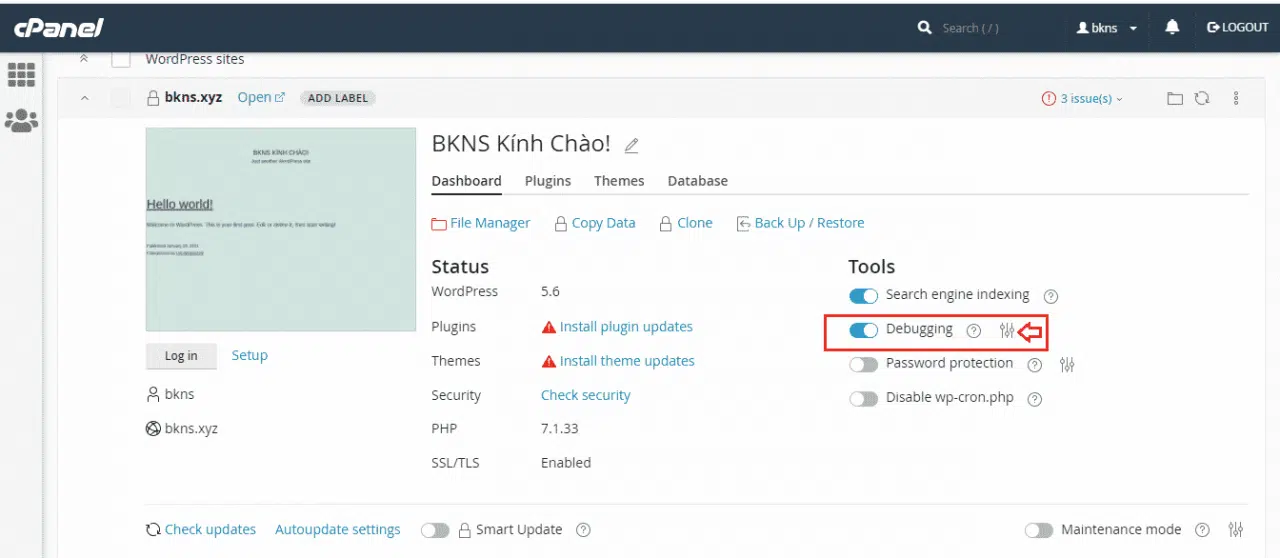Click Install plugin updates link
1280x558 pixels.
(x=625, y=327)
